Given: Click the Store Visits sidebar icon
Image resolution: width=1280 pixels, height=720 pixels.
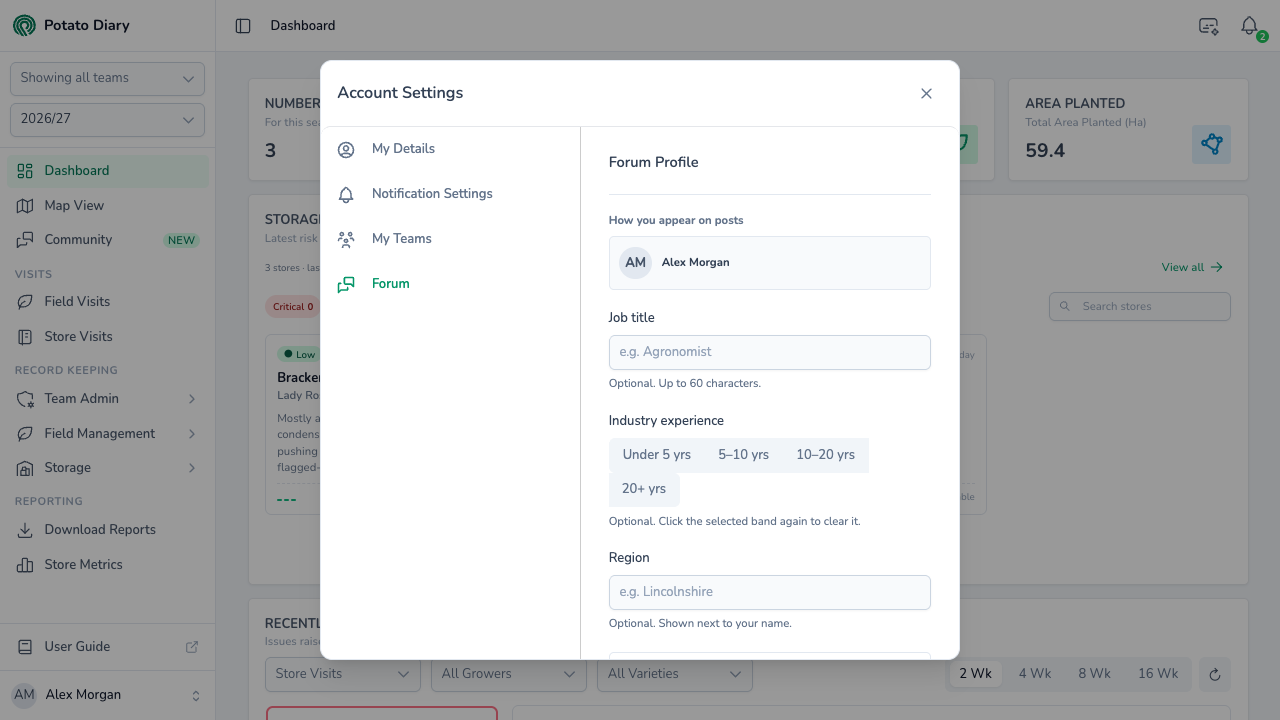Looking at the screenshot, I should click(x=25, y=337).
